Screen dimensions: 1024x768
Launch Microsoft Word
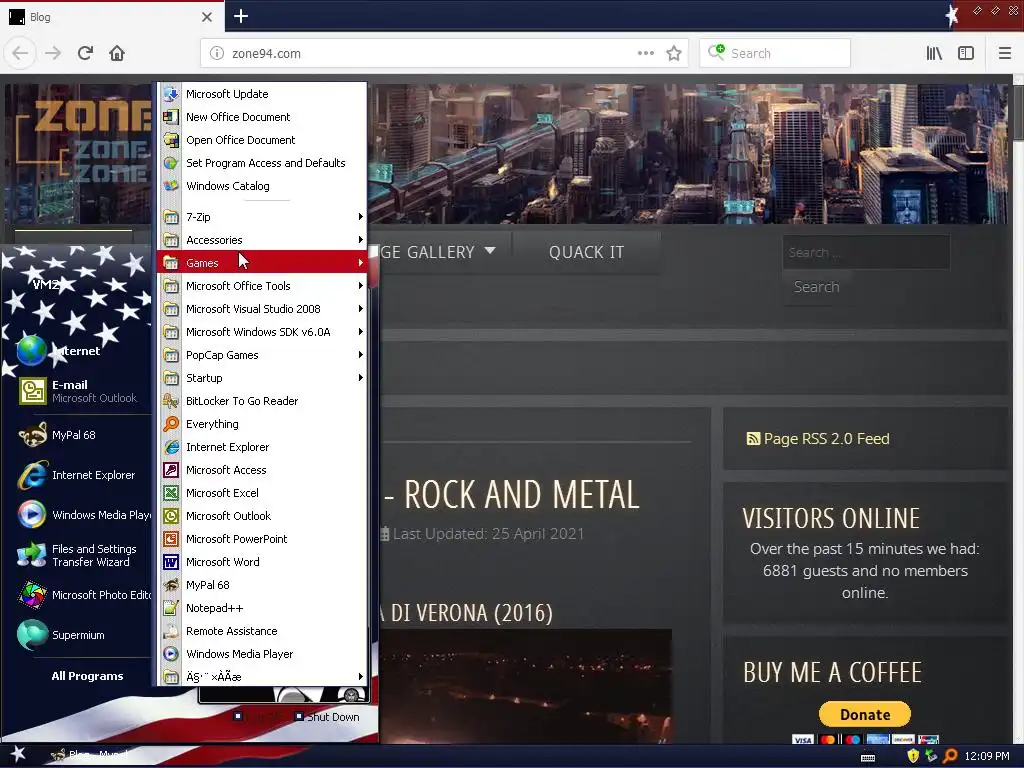(x=261, y=562)
